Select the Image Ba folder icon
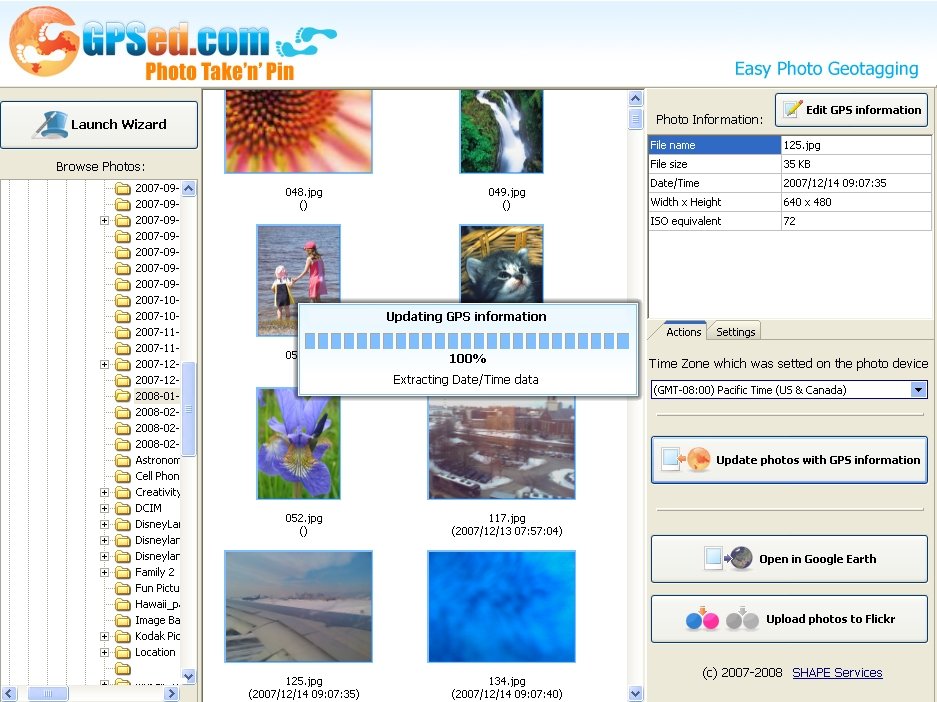This screenshot has height=702, width=937. tap(123, 621)
